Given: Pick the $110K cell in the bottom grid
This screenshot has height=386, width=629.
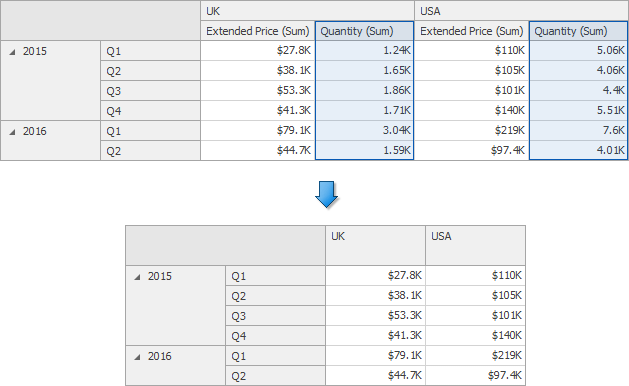Looking at the screenshot, I should coord(475,276).
